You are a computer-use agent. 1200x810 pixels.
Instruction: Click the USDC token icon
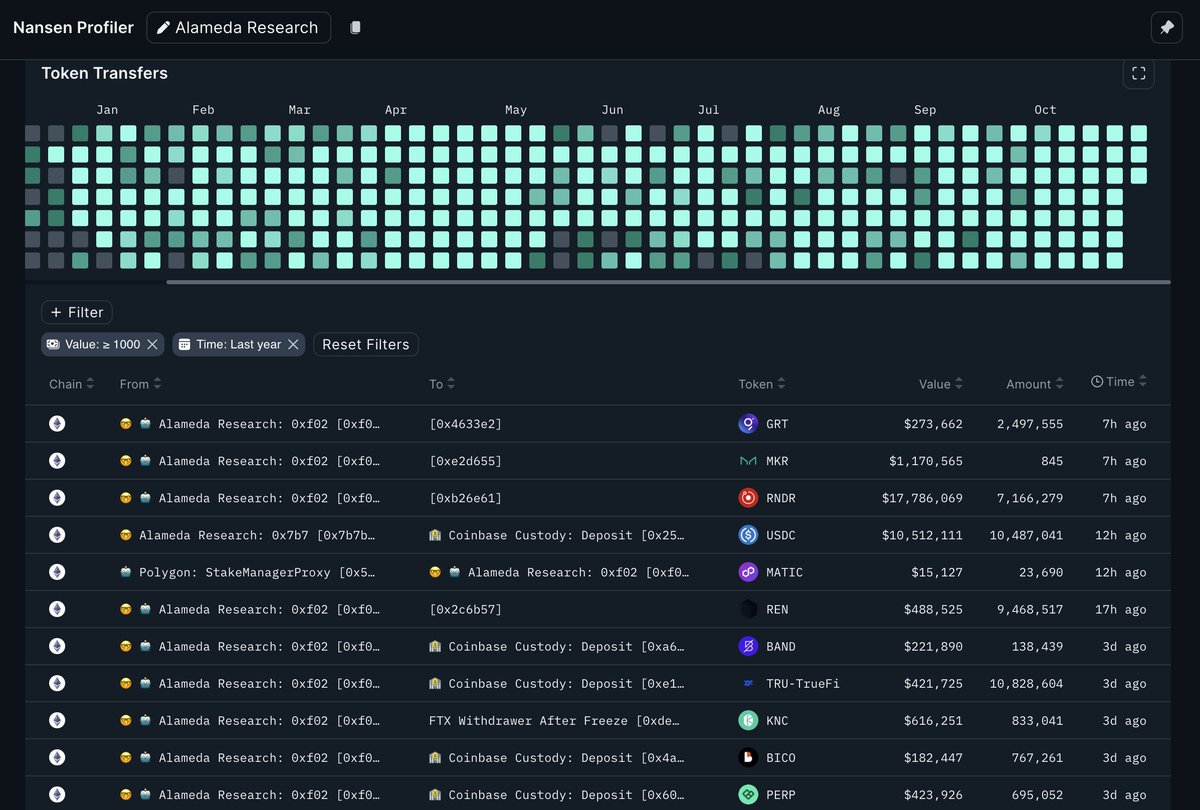[x=748, y=535]
